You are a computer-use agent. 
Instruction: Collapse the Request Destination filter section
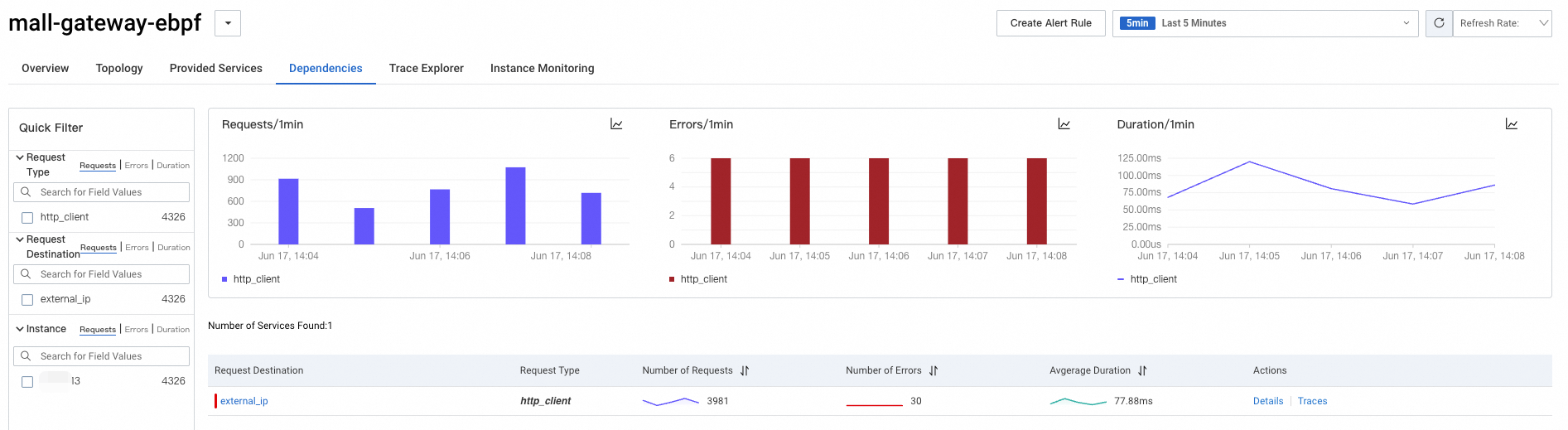pyautogui.click(x=20, y=239)
